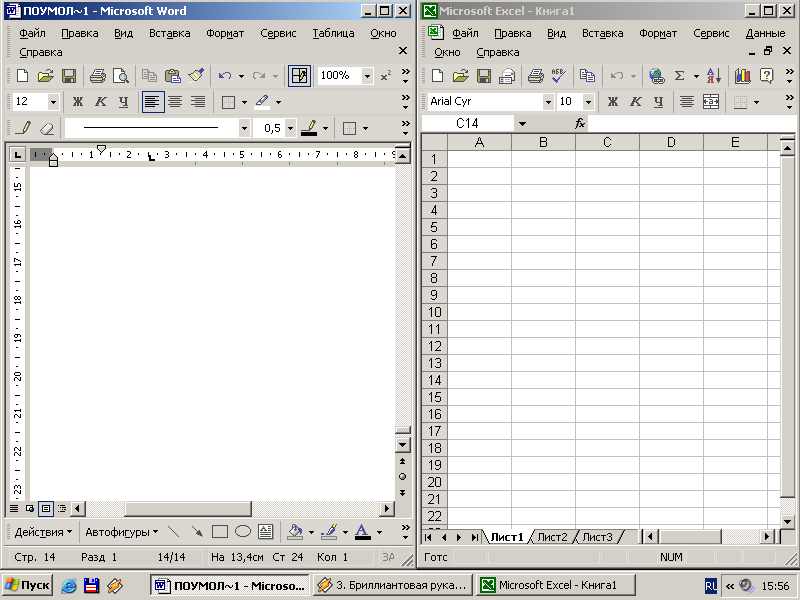
Task: Toggle underline (Ч) in Word
Action: (x=123, y=102)
